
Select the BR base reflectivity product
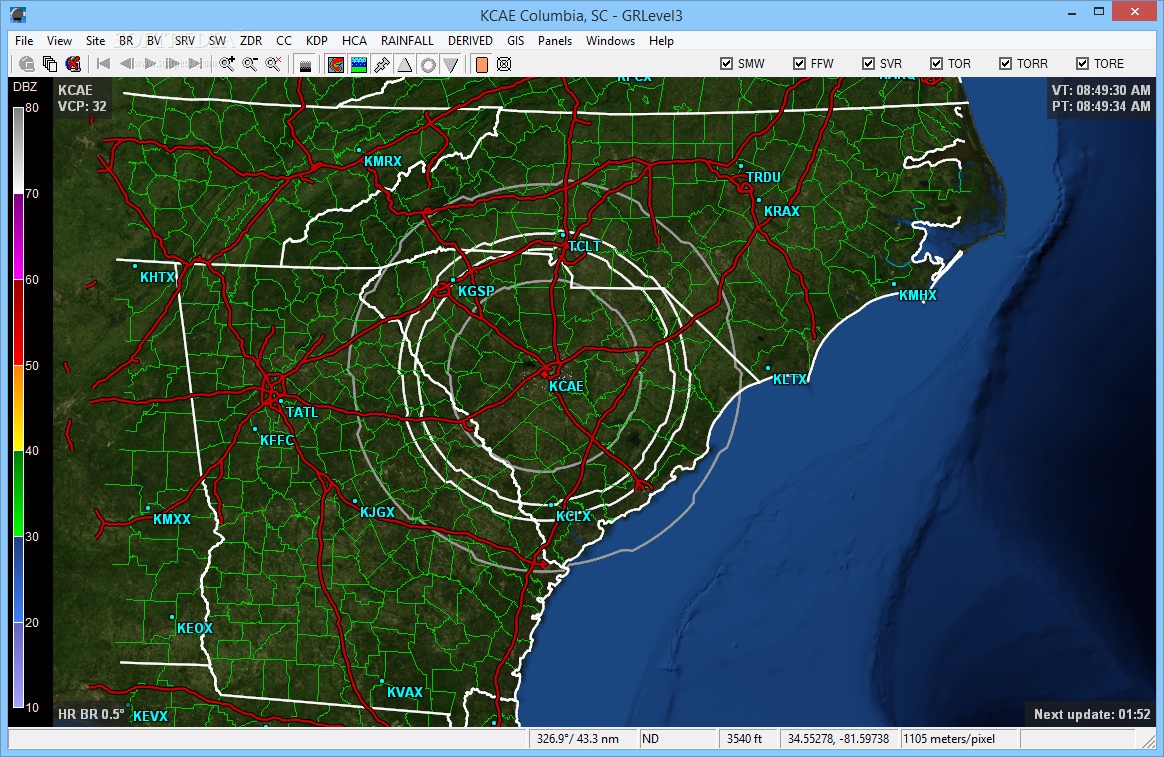[126, 41]
